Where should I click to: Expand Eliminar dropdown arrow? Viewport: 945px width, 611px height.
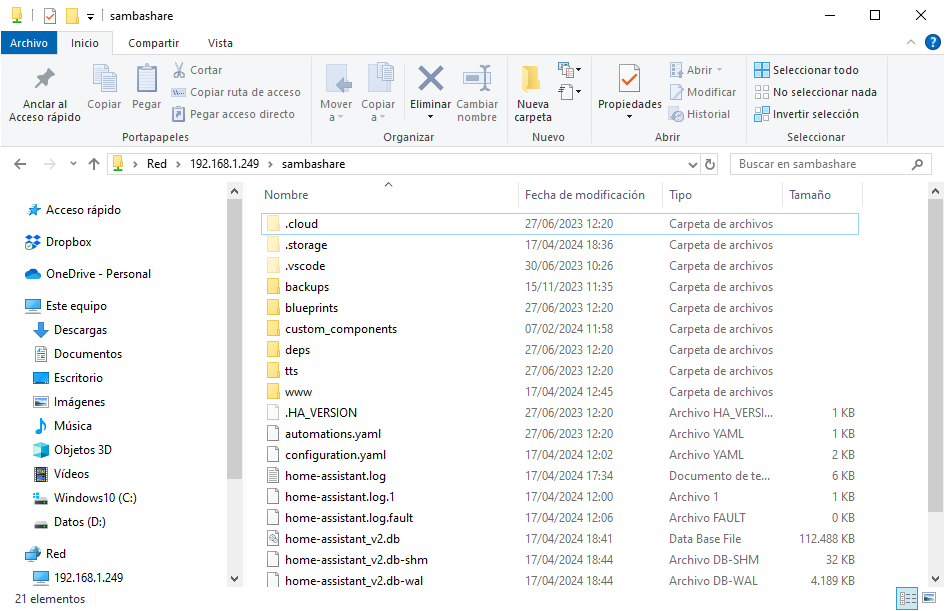click(x=430, y=117)
